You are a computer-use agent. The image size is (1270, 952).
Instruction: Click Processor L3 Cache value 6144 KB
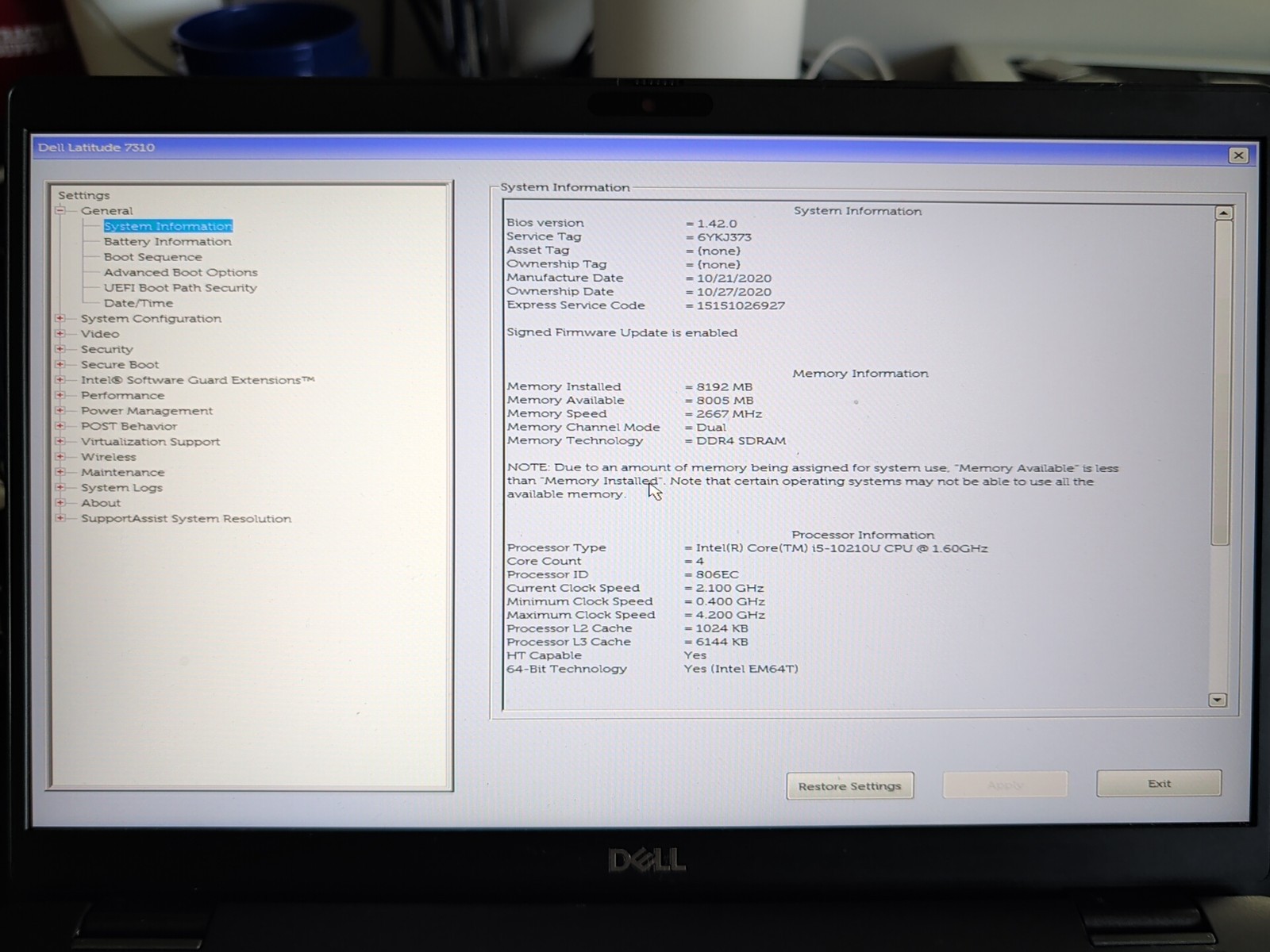pos(722,642)
